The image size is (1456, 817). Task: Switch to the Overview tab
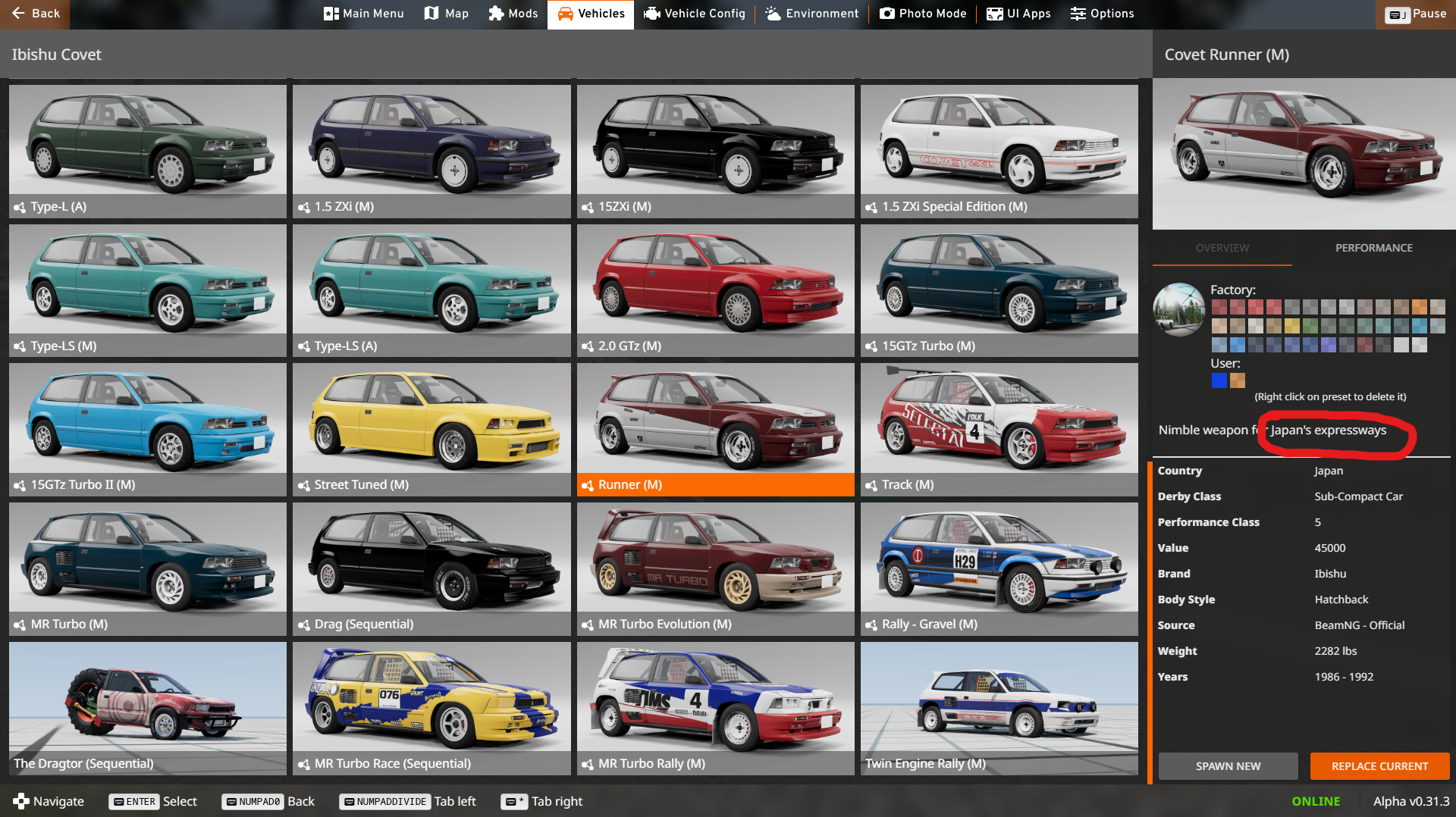[x=1222, y=248]
